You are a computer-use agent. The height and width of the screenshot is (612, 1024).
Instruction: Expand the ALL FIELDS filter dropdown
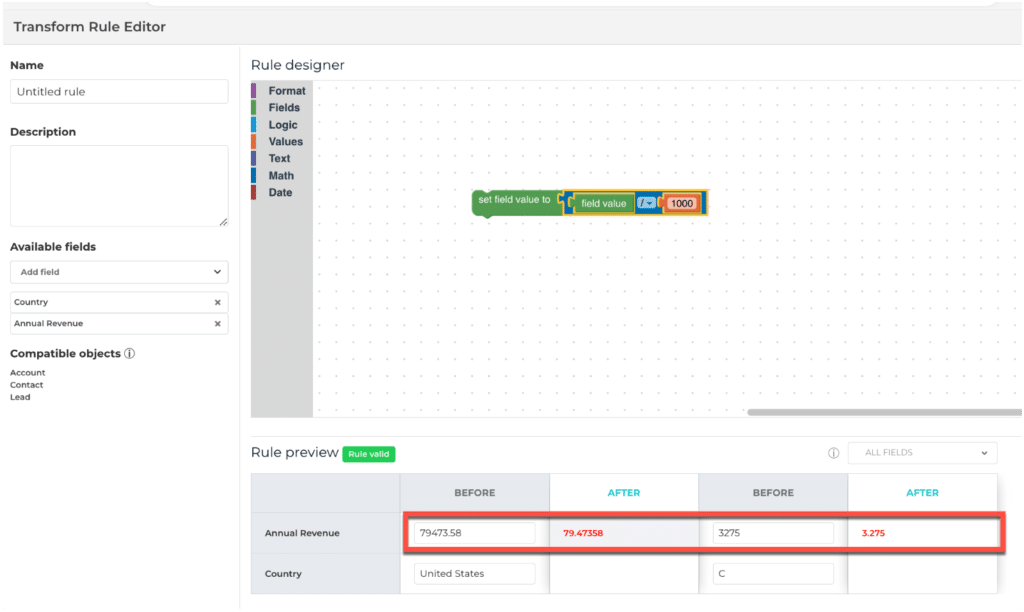point(922,453)
